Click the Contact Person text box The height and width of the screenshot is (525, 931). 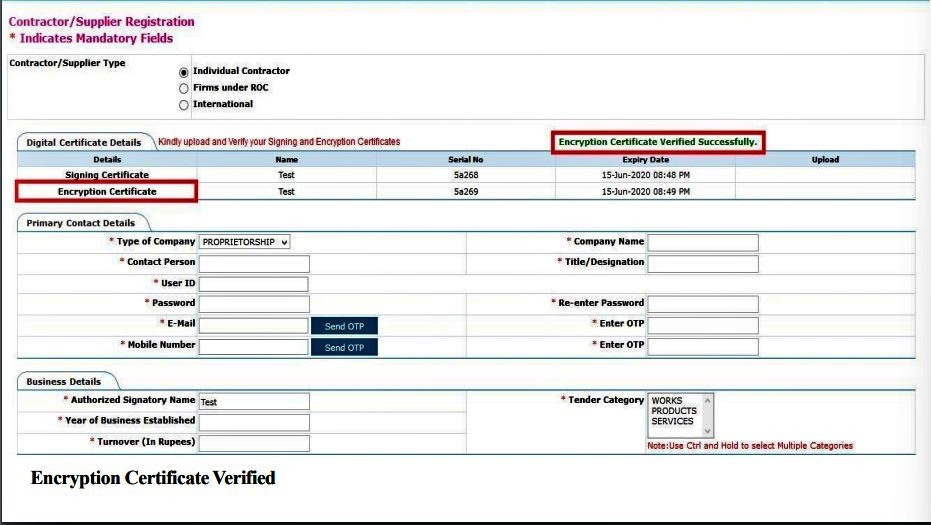pyautogui.click(x=254, y=264)
